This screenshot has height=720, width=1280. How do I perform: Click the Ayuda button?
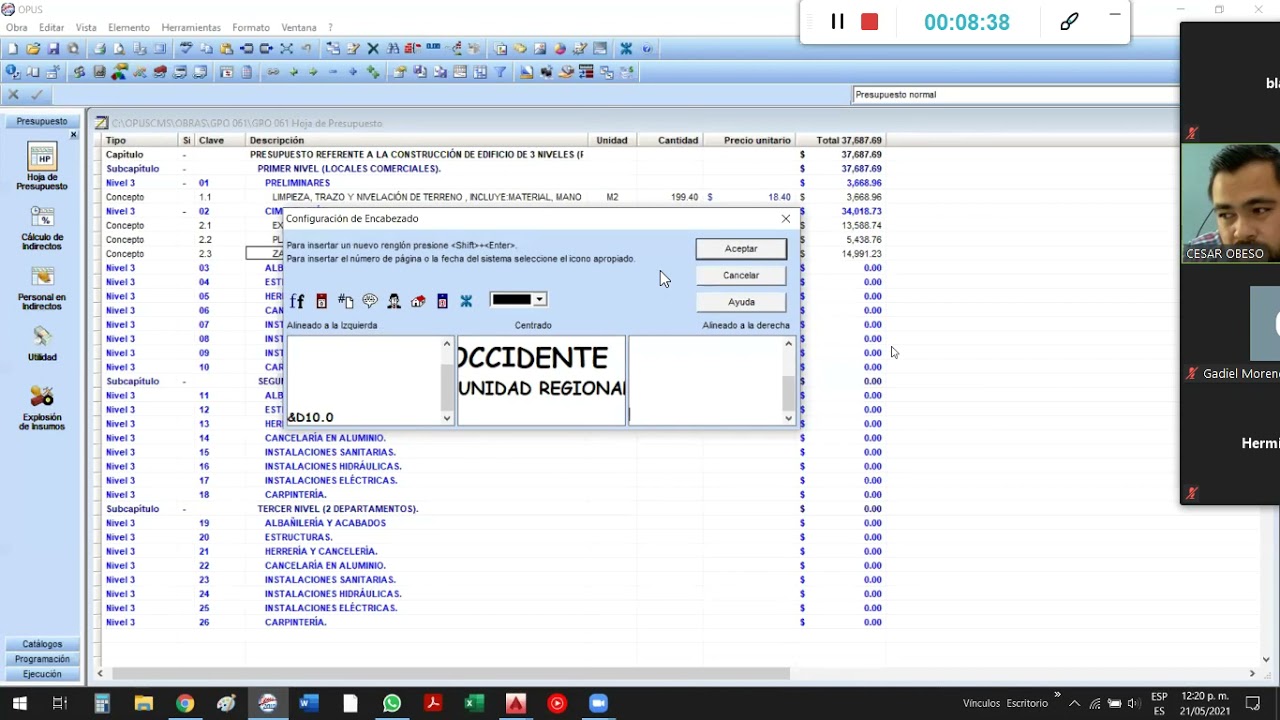741,302
